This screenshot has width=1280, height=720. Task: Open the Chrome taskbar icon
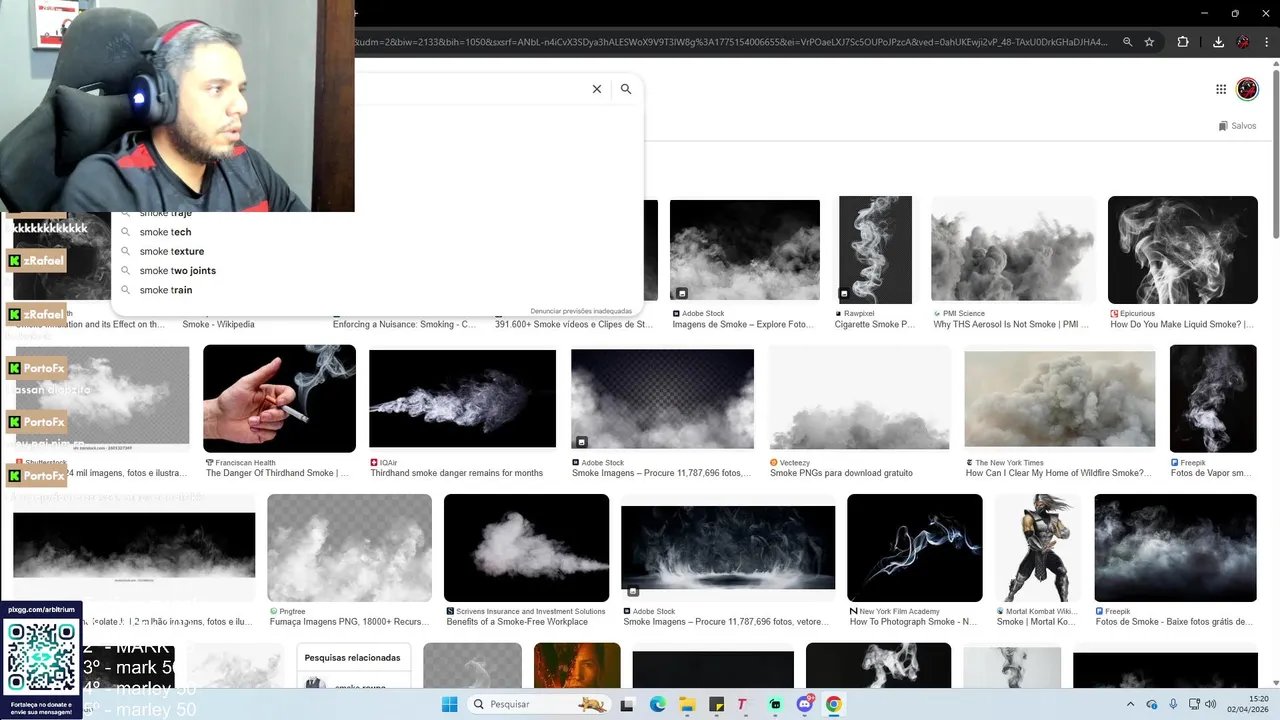click(x=834, y=704)
